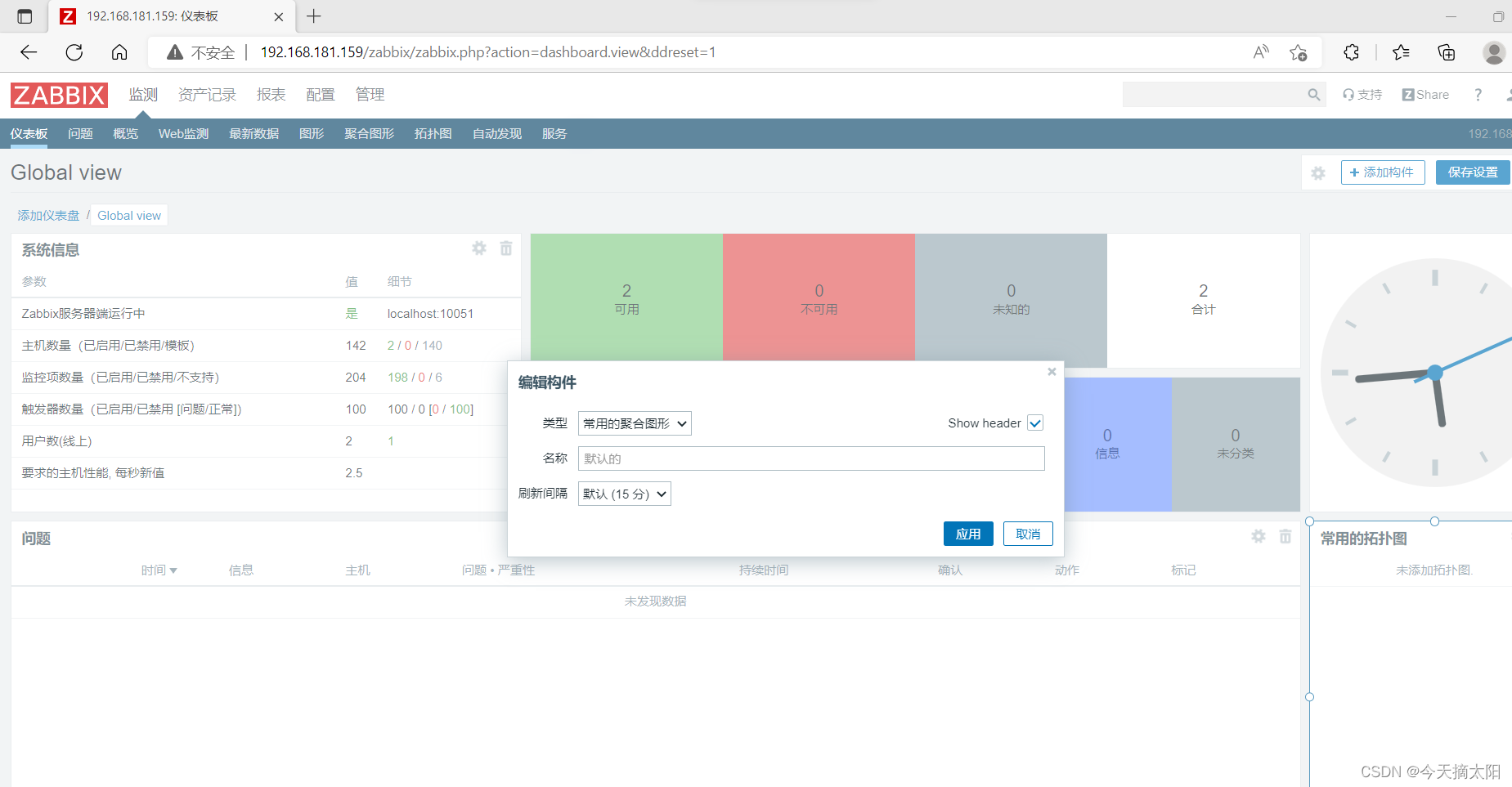Open dashboard settings gear icon

tap(1318, 172)
